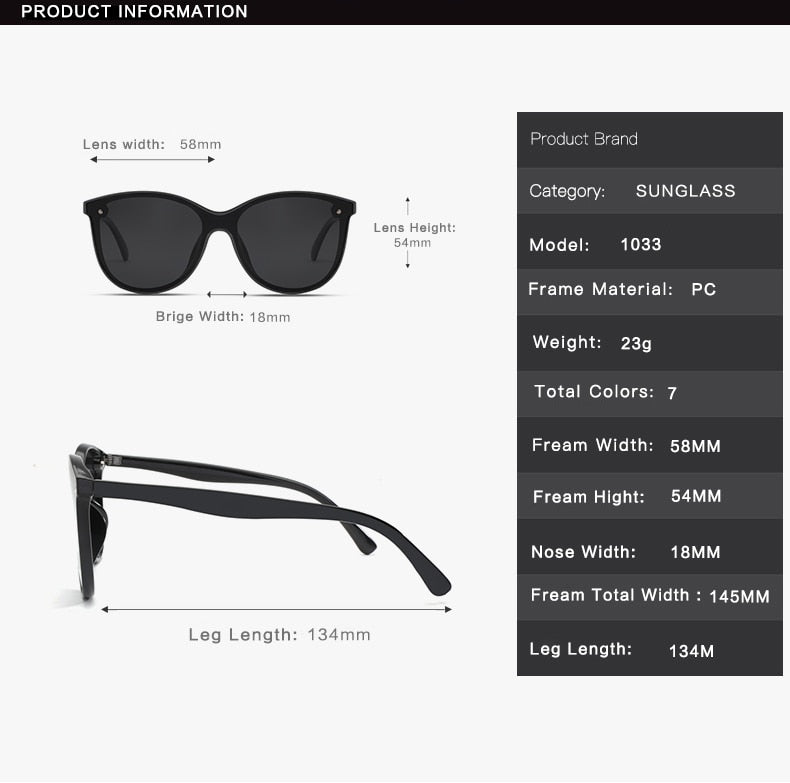This screenshot has height=783, width=790.
Task: Click the side-view sunglasses image
Action: pyautogui.click(x=259, y=521)
